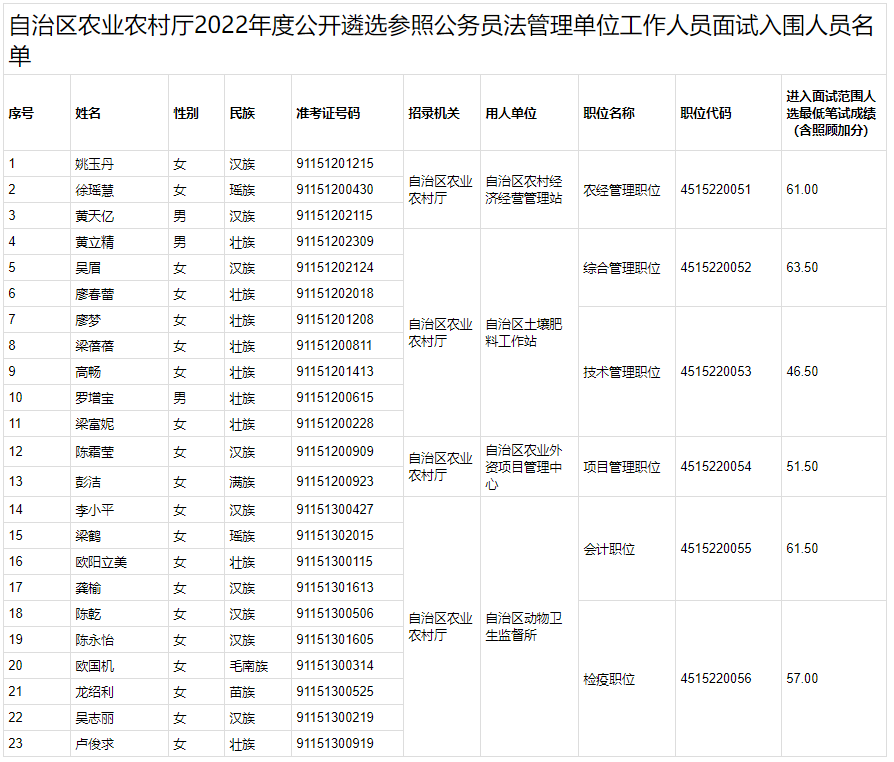Viewport: 894px width, 762px height.
Task: Select the 民族 column header
Action: coord(242,114)
